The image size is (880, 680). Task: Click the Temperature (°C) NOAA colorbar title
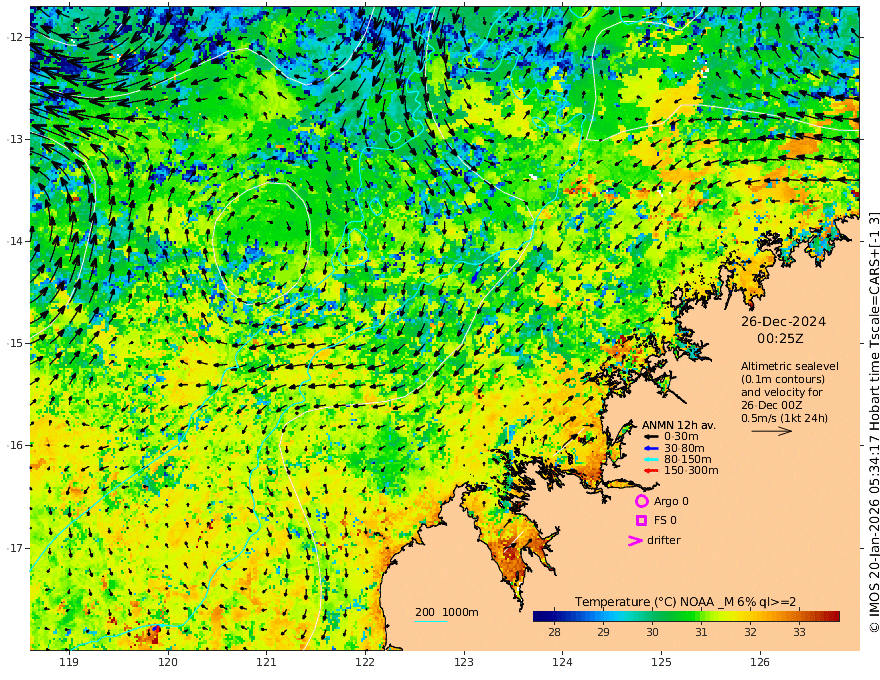[685, 602]
